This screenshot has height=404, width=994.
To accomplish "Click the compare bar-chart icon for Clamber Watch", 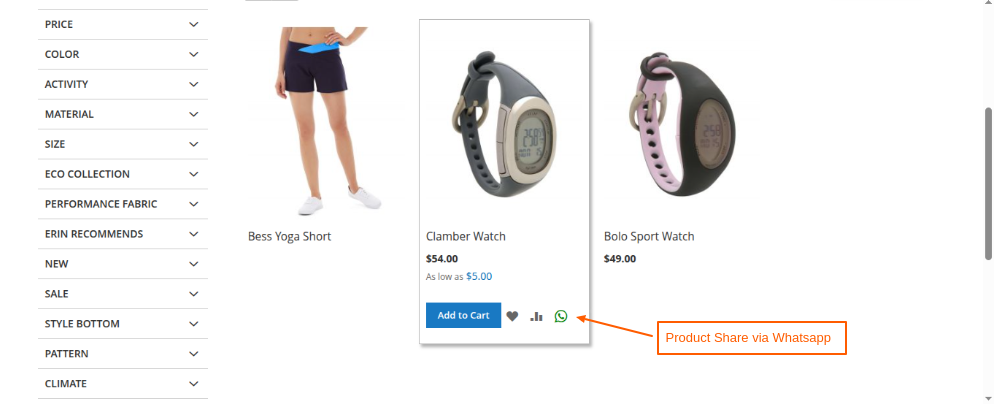I will 536,316.
